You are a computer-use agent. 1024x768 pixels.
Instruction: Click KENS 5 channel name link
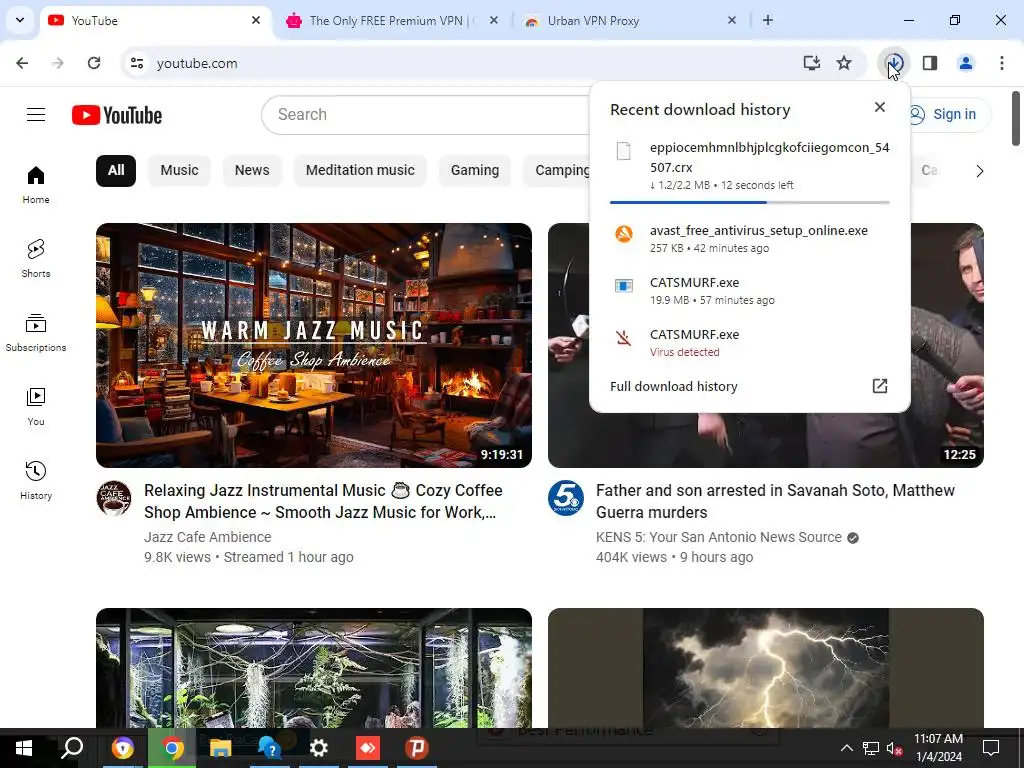click(x=718, y=537)
